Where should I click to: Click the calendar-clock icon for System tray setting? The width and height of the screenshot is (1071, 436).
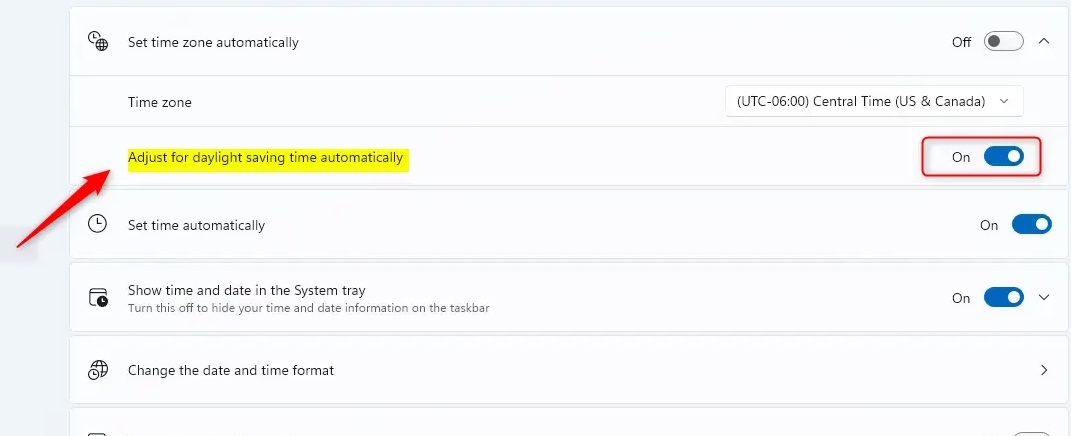(97, 297)
